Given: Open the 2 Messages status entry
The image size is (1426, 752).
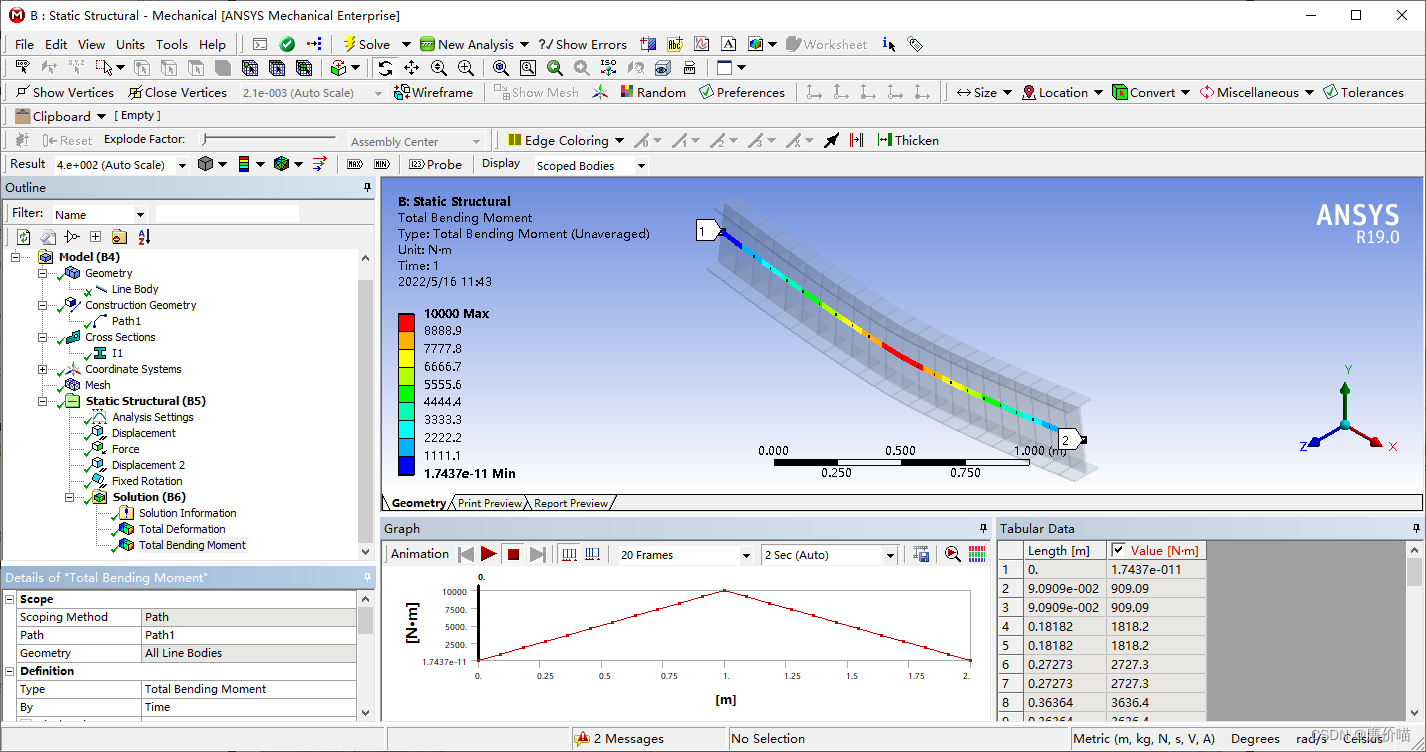Looking at the screenshot, I should [x=621, y=739].
